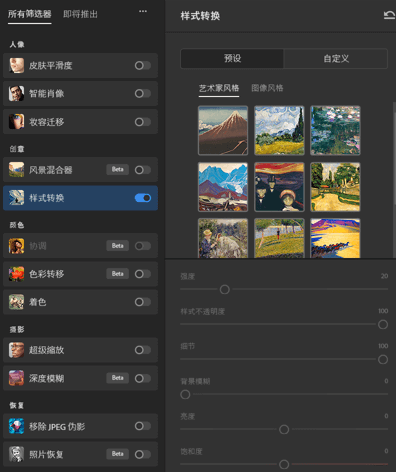Click the 妆容迁移 filter icon
Image resolution: width=396 pixels, height=472 pixels.
pyautogui.click(x=16, y=121)
